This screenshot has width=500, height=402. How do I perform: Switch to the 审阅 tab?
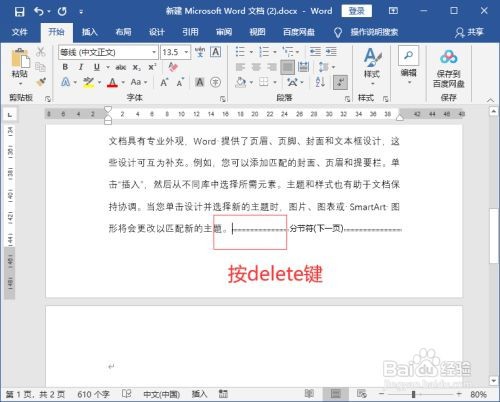tap(224, 32)
